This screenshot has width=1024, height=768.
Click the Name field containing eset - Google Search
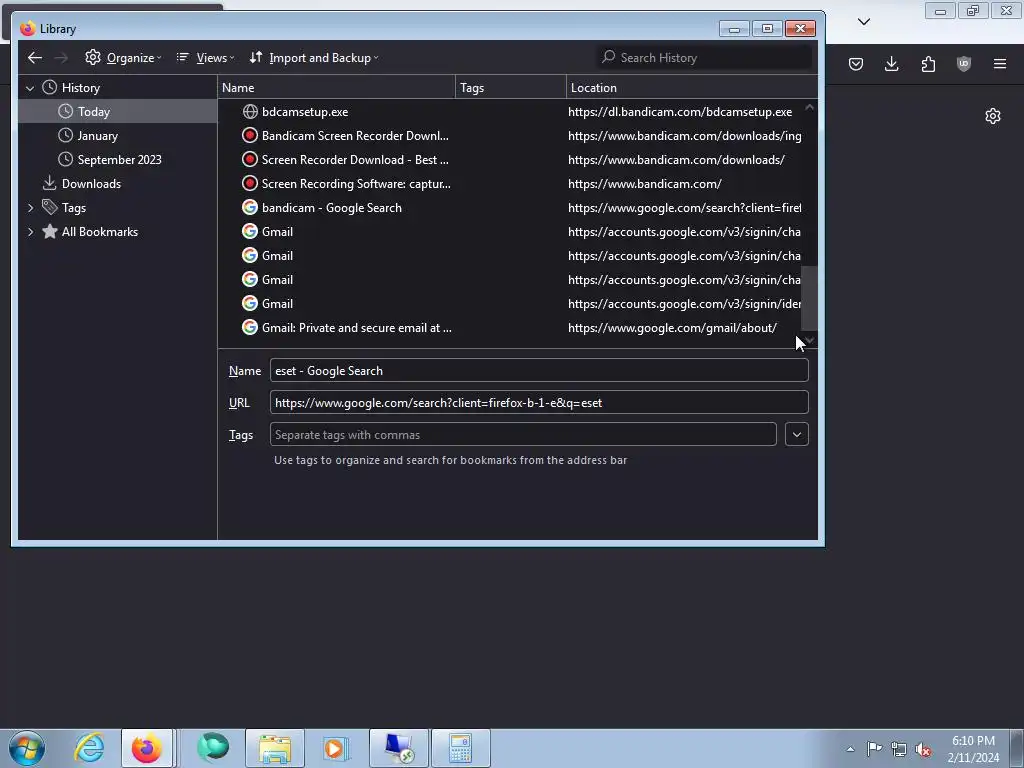point(539,370)
